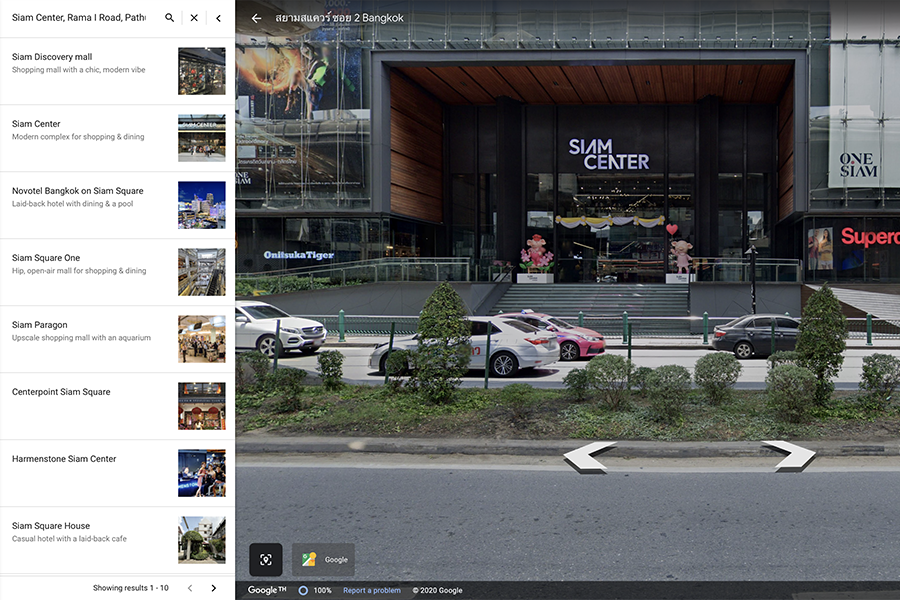
Task: Click the Google logo in footer
Action: tap(266, 590)
